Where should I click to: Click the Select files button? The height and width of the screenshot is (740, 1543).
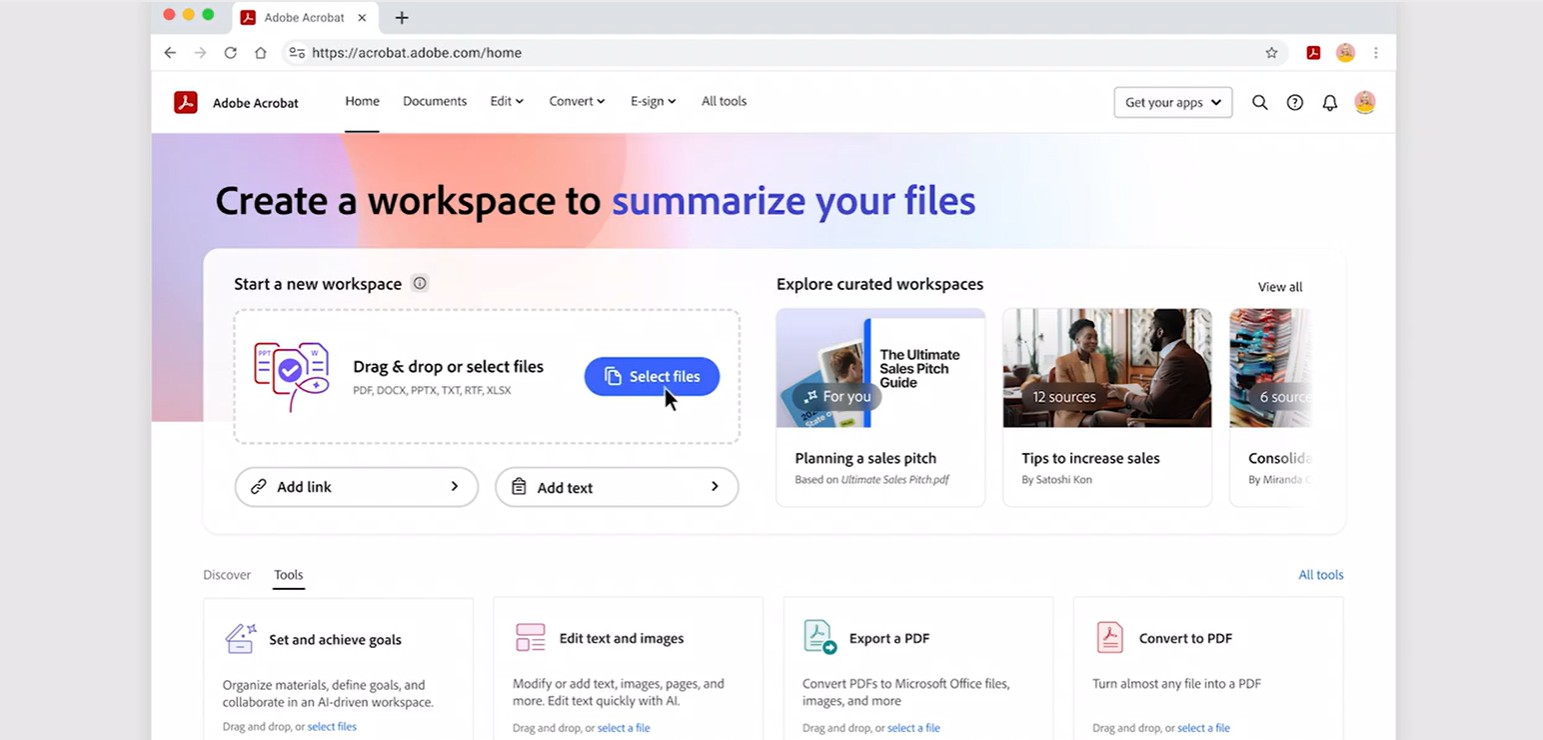[x=652, y=376]
